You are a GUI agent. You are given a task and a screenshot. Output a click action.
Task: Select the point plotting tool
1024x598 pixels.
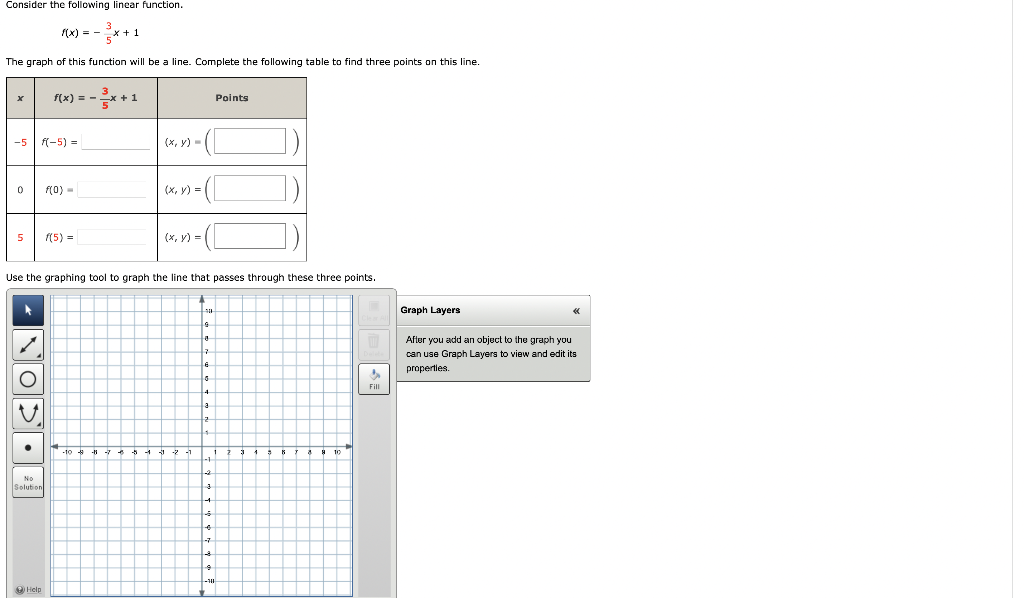click(x=27, y=447)
